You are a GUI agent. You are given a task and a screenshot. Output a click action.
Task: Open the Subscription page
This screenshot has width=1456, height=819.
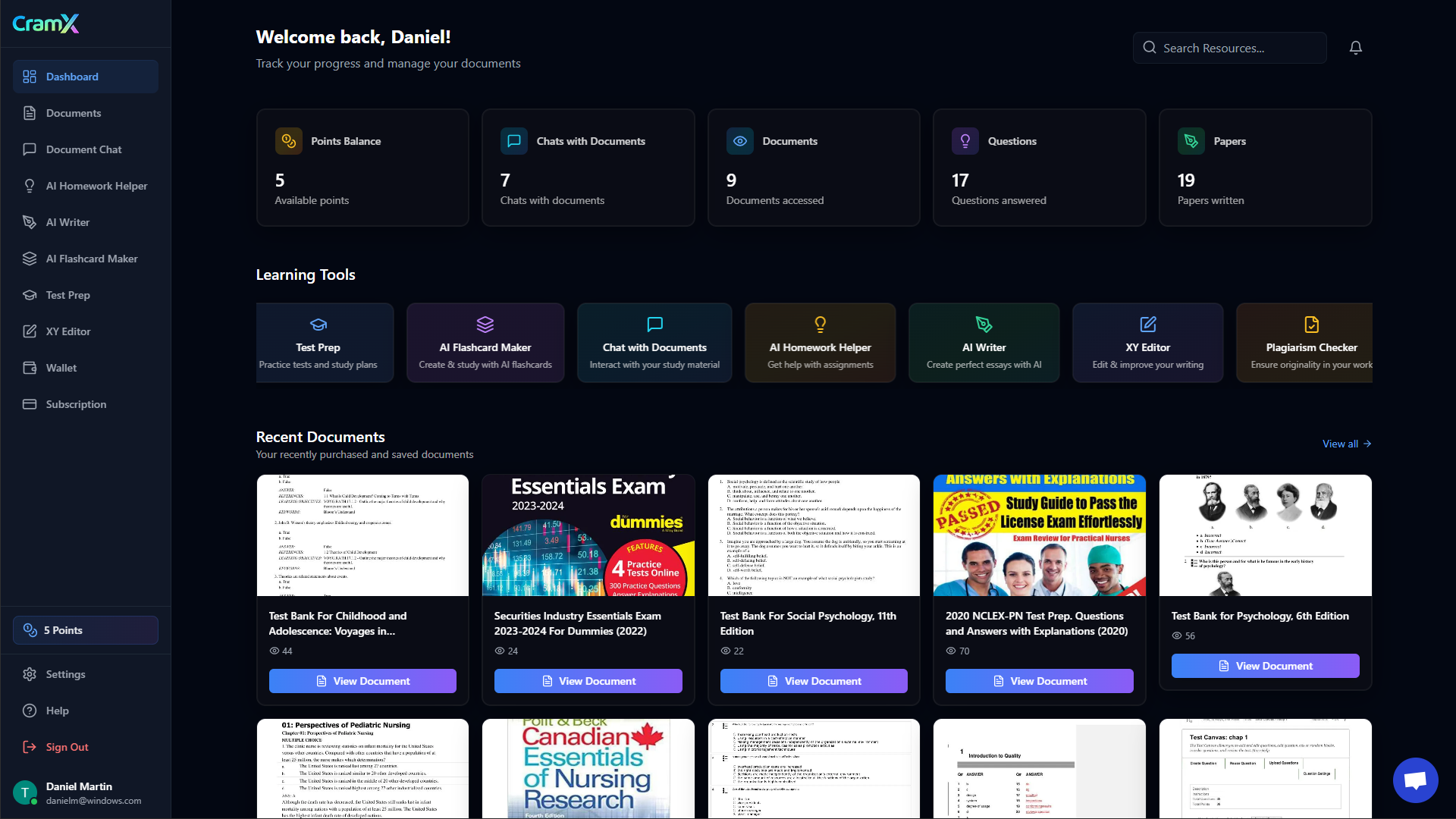click(76, 404)
